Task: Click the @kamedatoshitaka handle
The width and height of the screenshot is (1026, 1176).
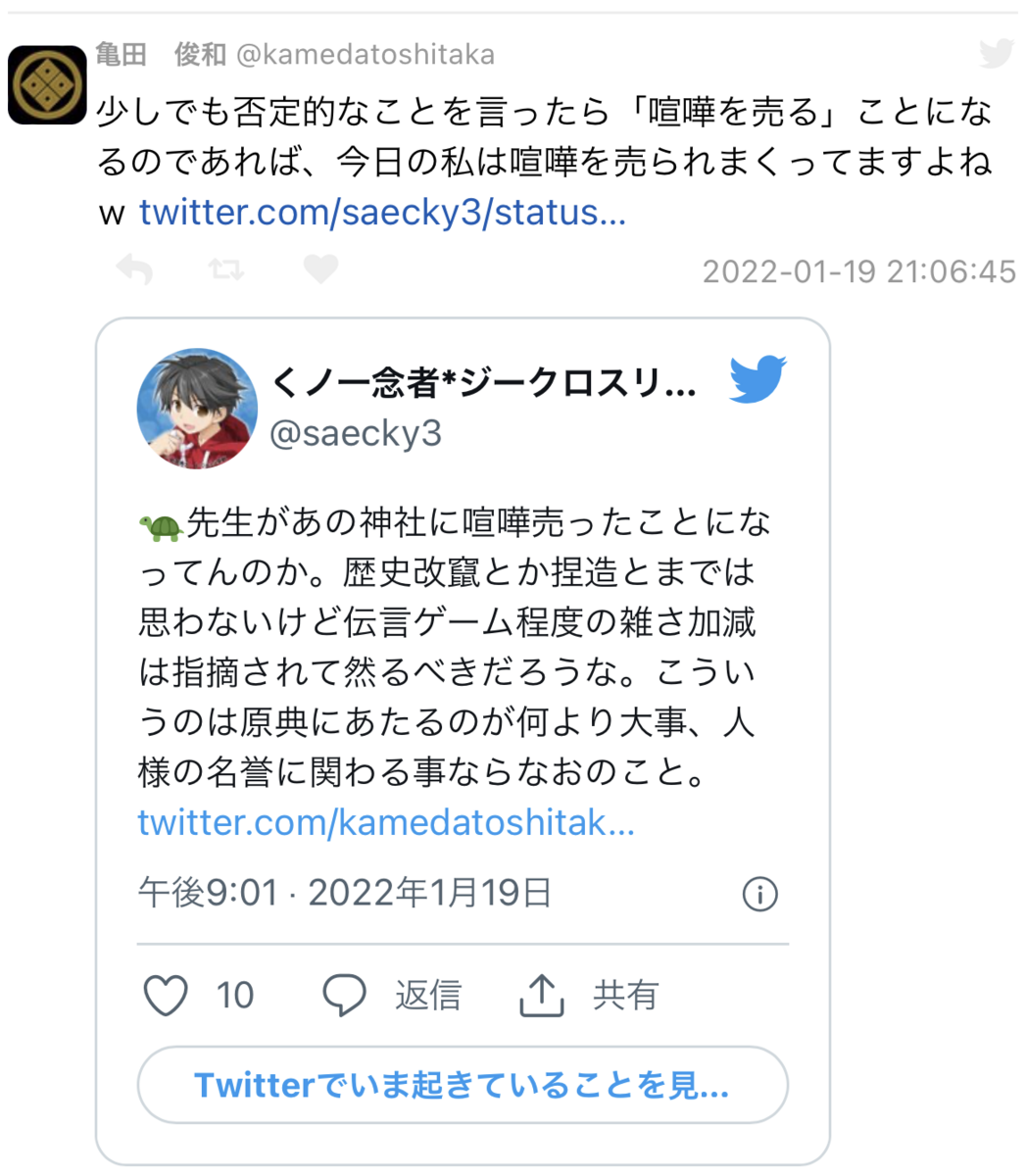Action: click(x=366, y=54)
